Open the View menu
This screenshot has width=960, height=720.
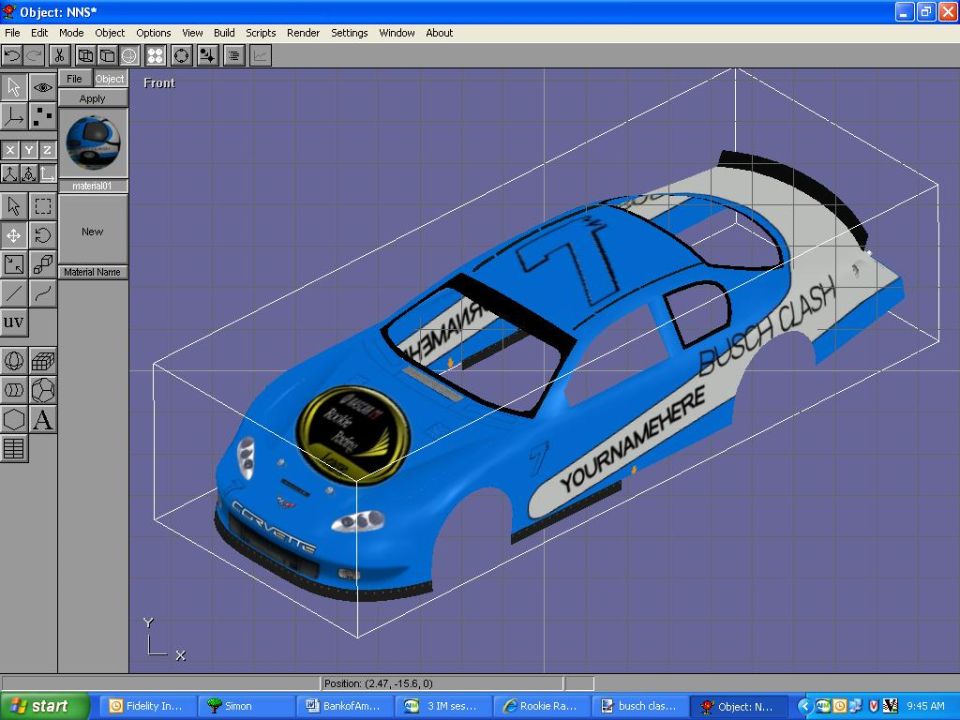pos(192,33)
